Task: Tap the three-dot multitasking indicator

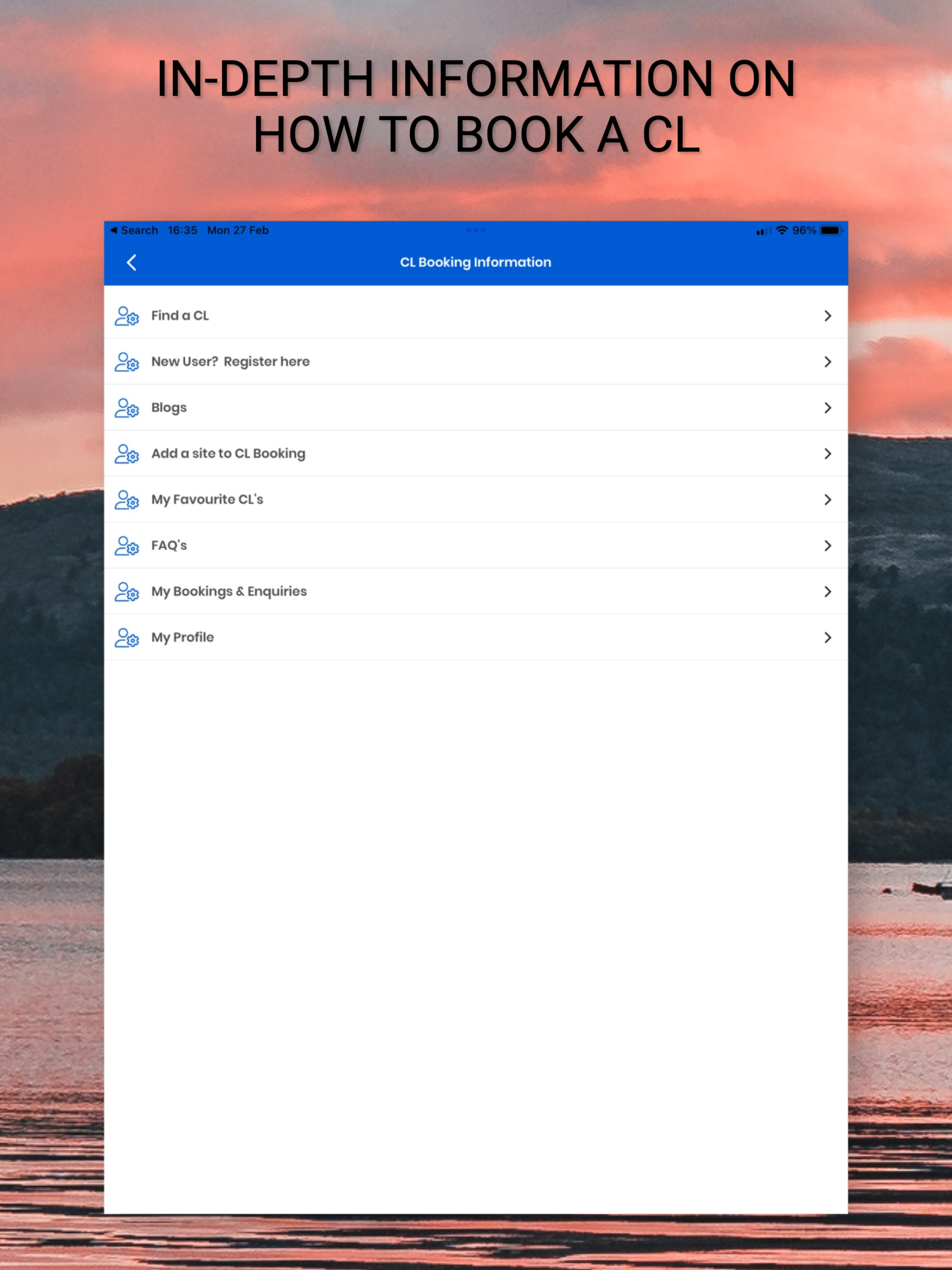Action: pyautogui.click(x=476, y=230)
